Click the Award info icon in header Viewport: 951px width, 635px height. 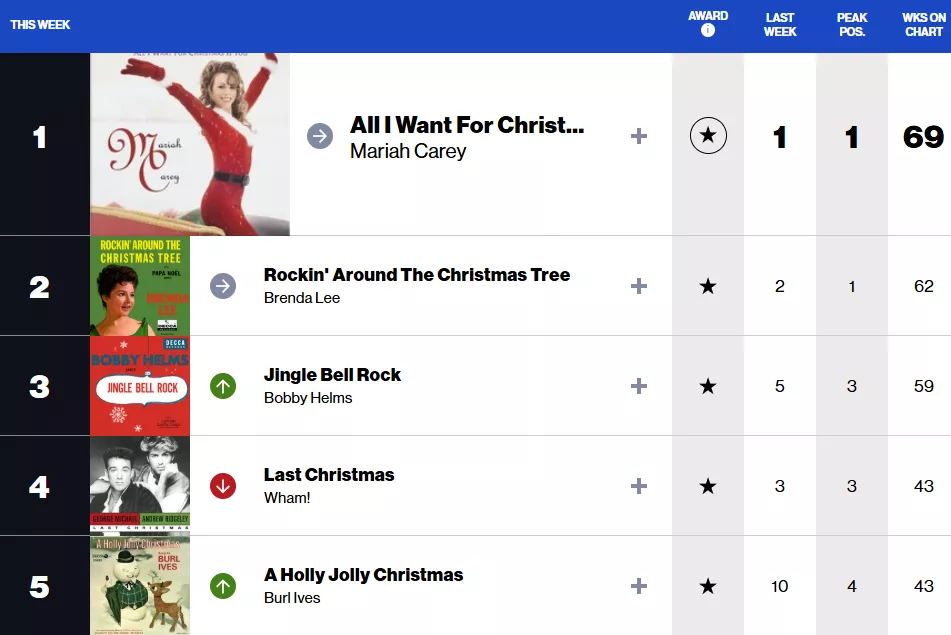pyautogui.click(x=708, y=30)
